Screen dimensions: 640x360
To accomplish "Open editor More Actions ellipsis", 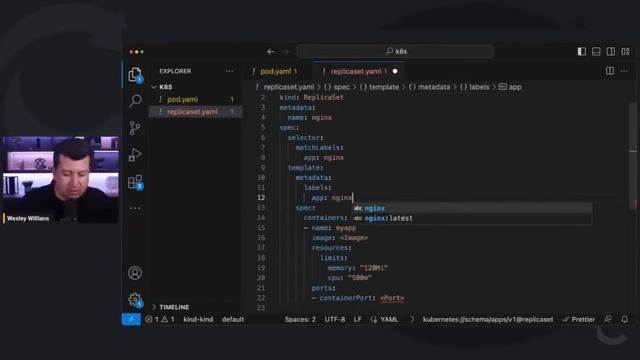I will pyautogui.click(x=624, y=71).
